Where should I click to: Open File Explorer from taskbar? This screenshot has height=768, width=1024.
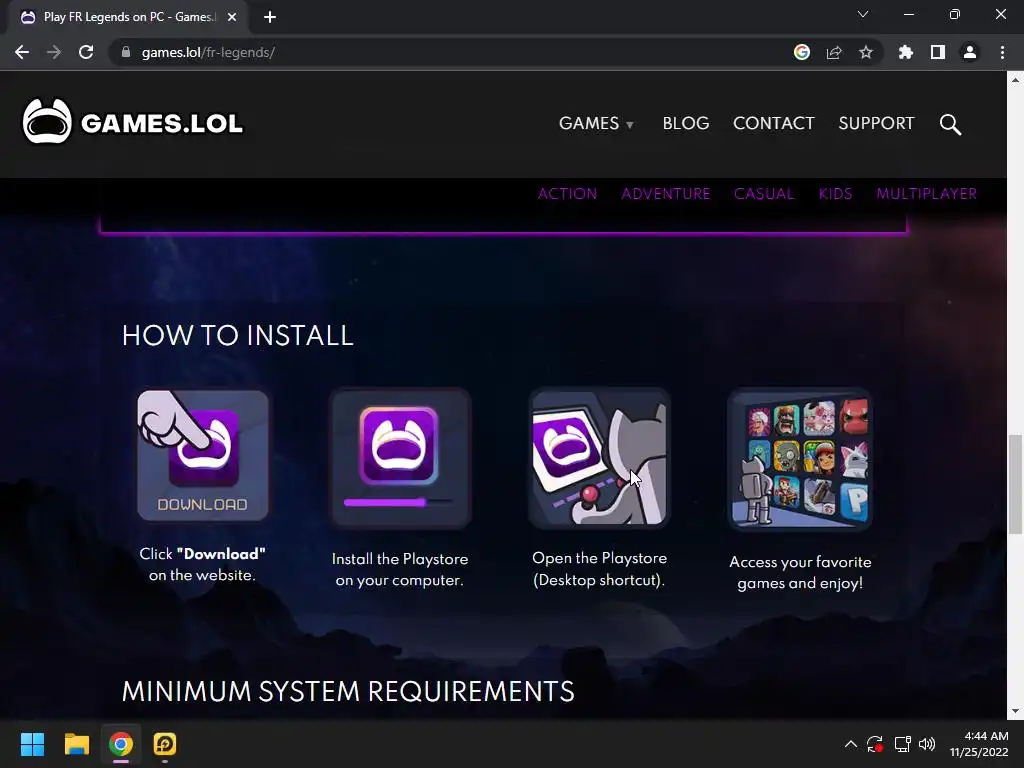click(x=76, y=744)
